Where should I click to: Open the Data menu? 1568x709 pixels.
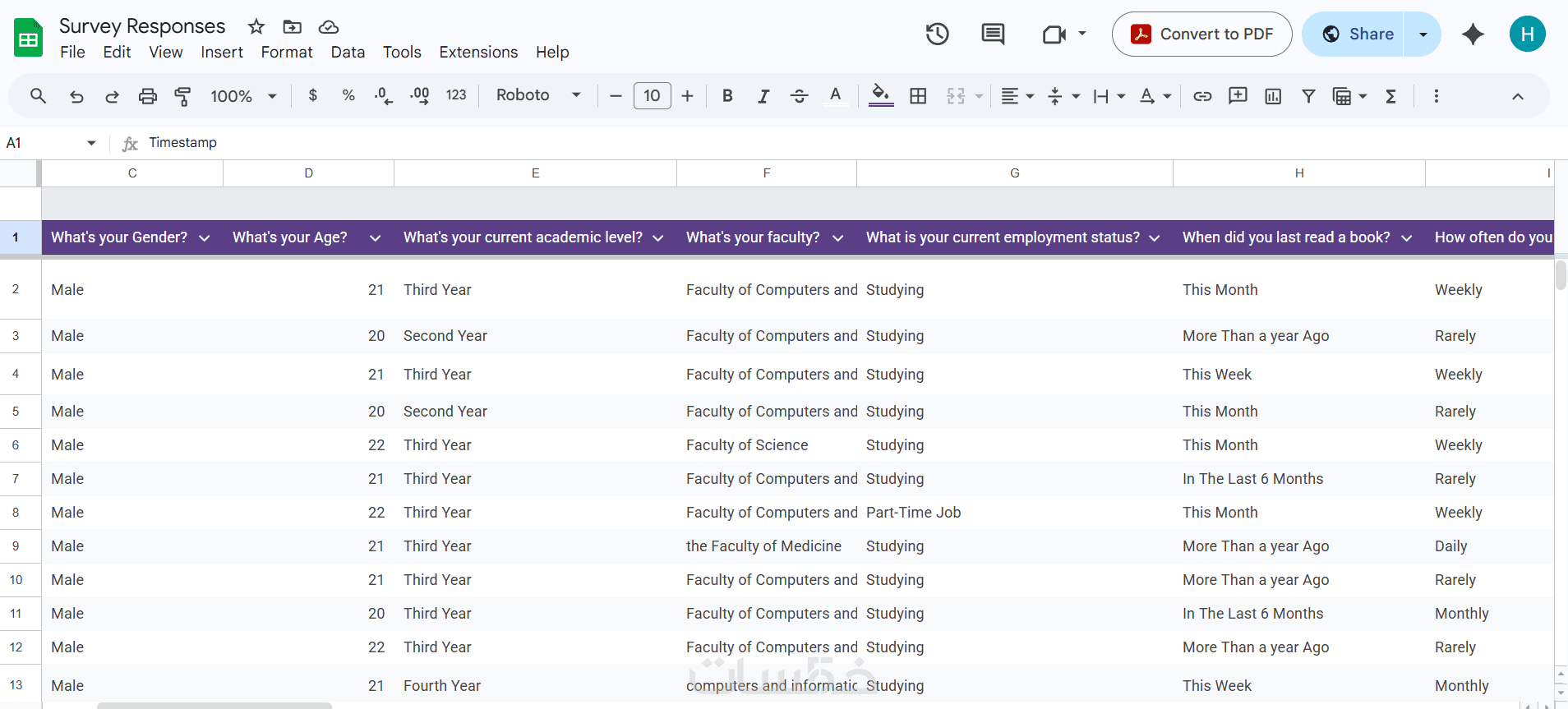348,53
